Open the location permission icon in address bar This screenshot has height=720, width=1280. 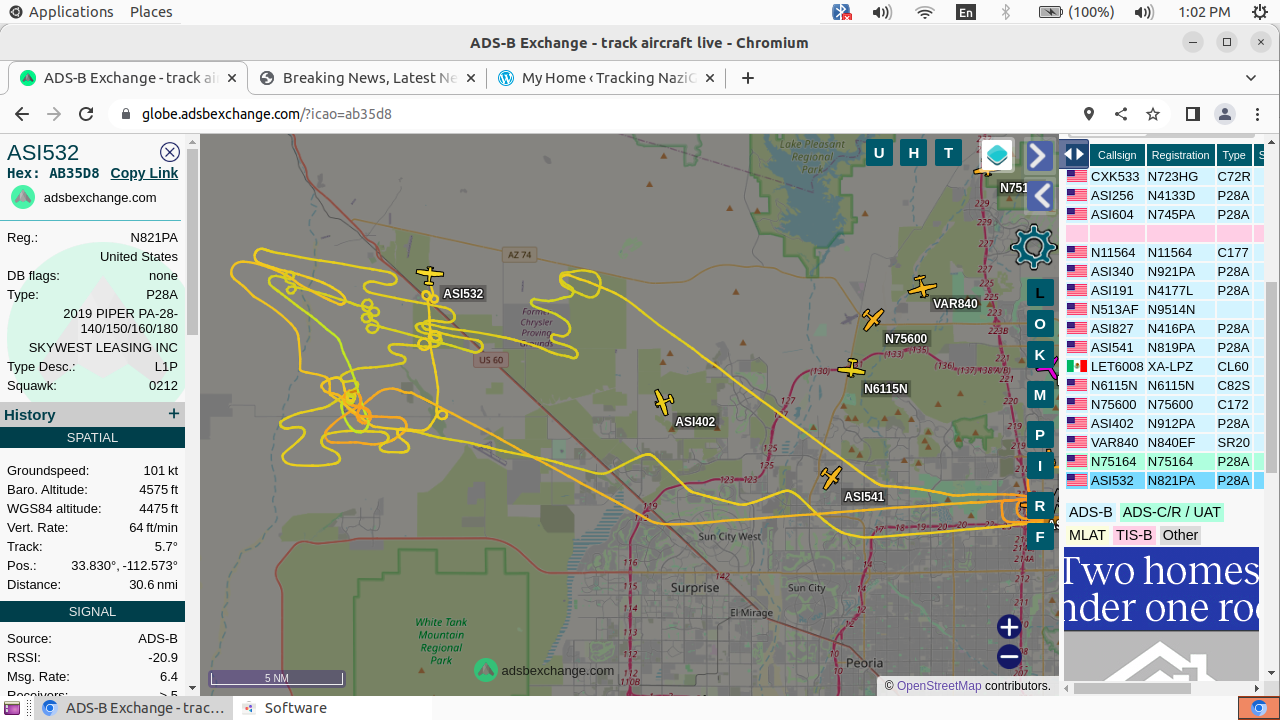coord(1089,114)
